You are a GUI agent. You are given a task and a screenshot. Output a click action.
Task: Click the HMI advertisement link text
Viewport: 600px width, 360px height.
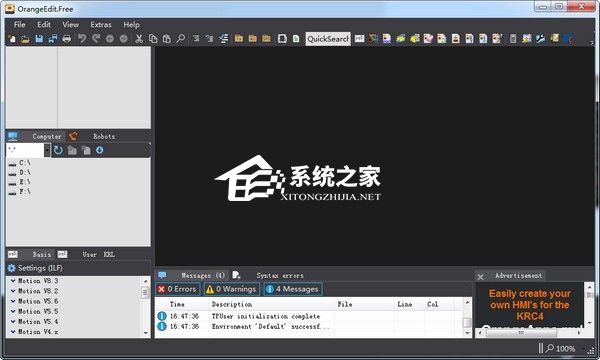(x=530, y=305)
